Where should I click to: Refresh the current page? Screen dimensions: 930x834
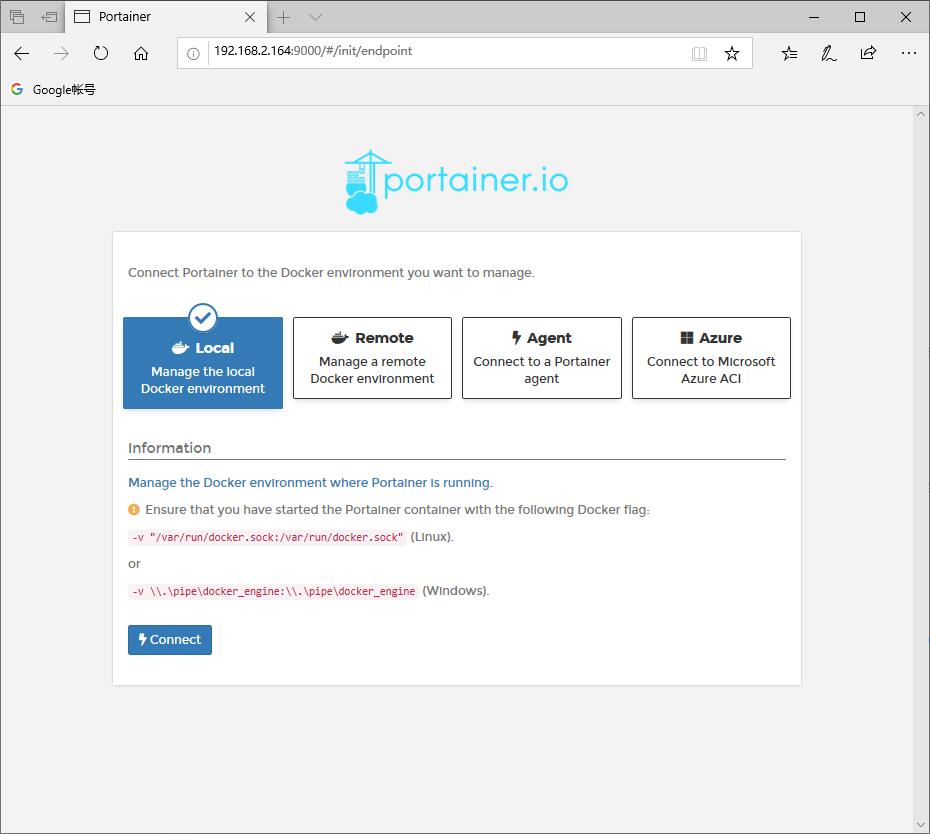pos(101,54)
